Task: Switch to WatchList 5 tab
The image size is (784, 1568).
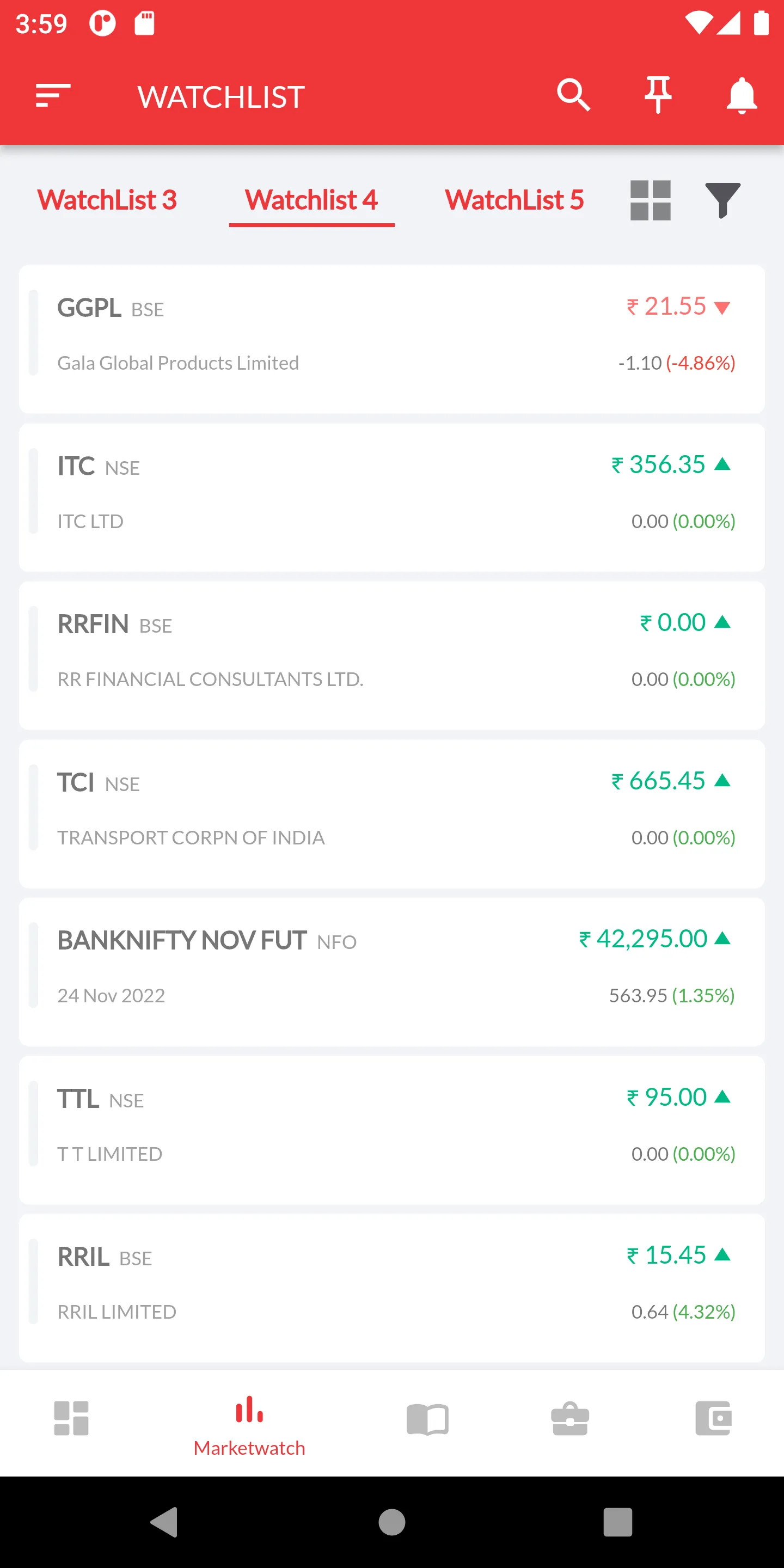Action: pos(514,200)
